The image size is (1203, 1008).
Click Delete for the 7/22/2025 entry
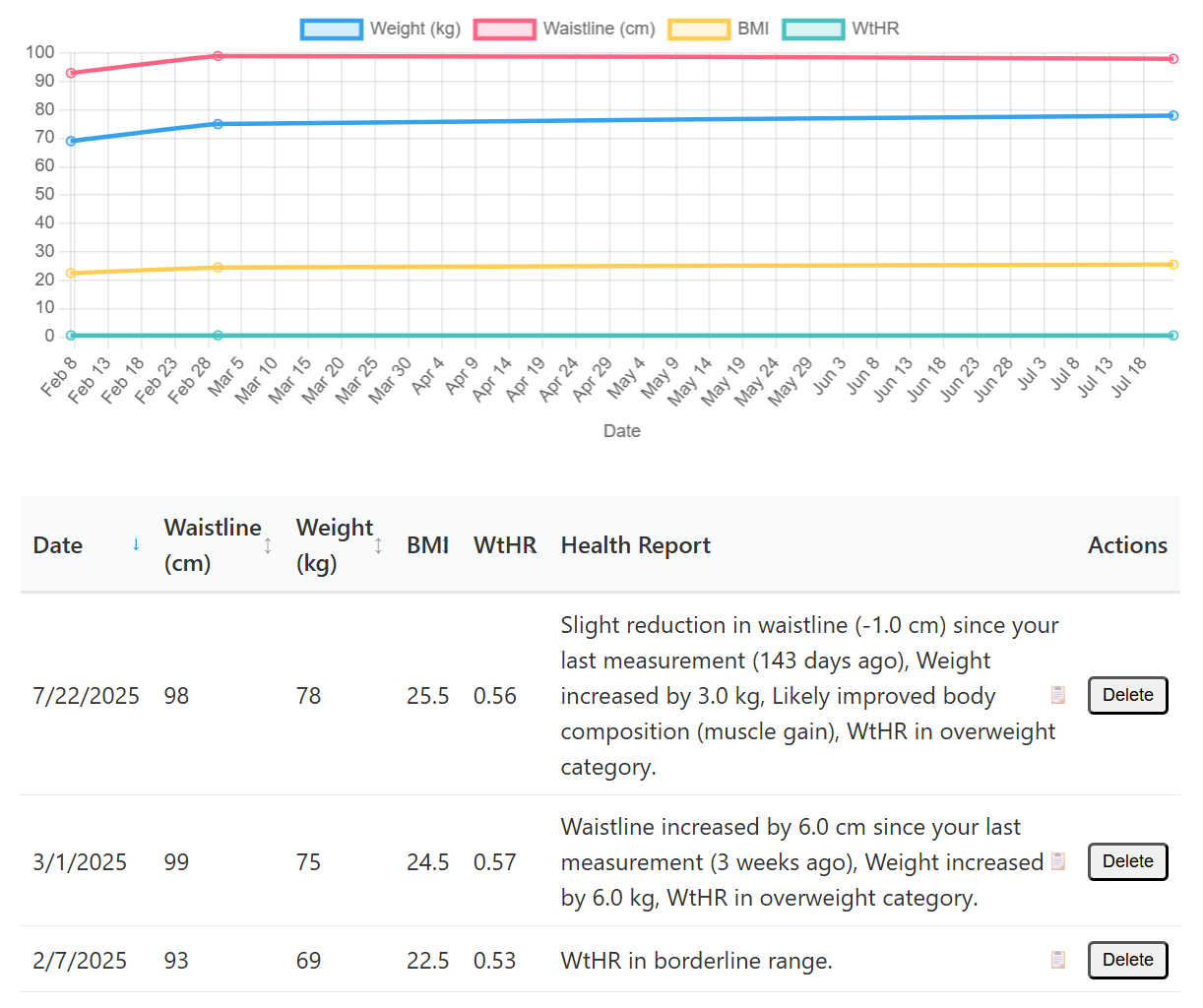pos(1127,695)
